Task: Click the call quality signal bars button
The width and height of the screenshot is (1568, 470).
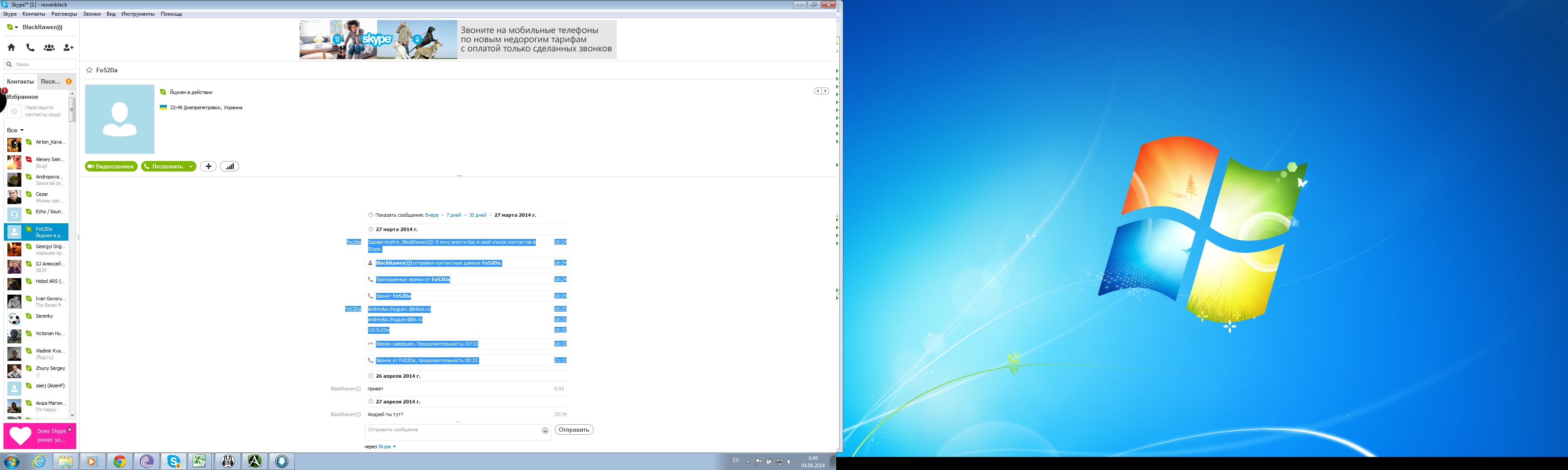Action: coord(230,167)
